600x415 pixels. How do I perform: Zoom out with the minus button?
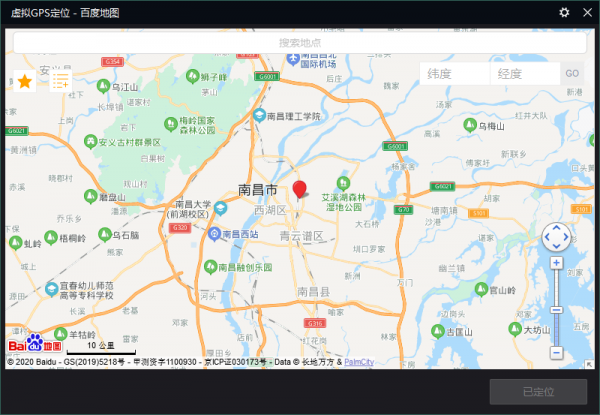pos(556,352)
